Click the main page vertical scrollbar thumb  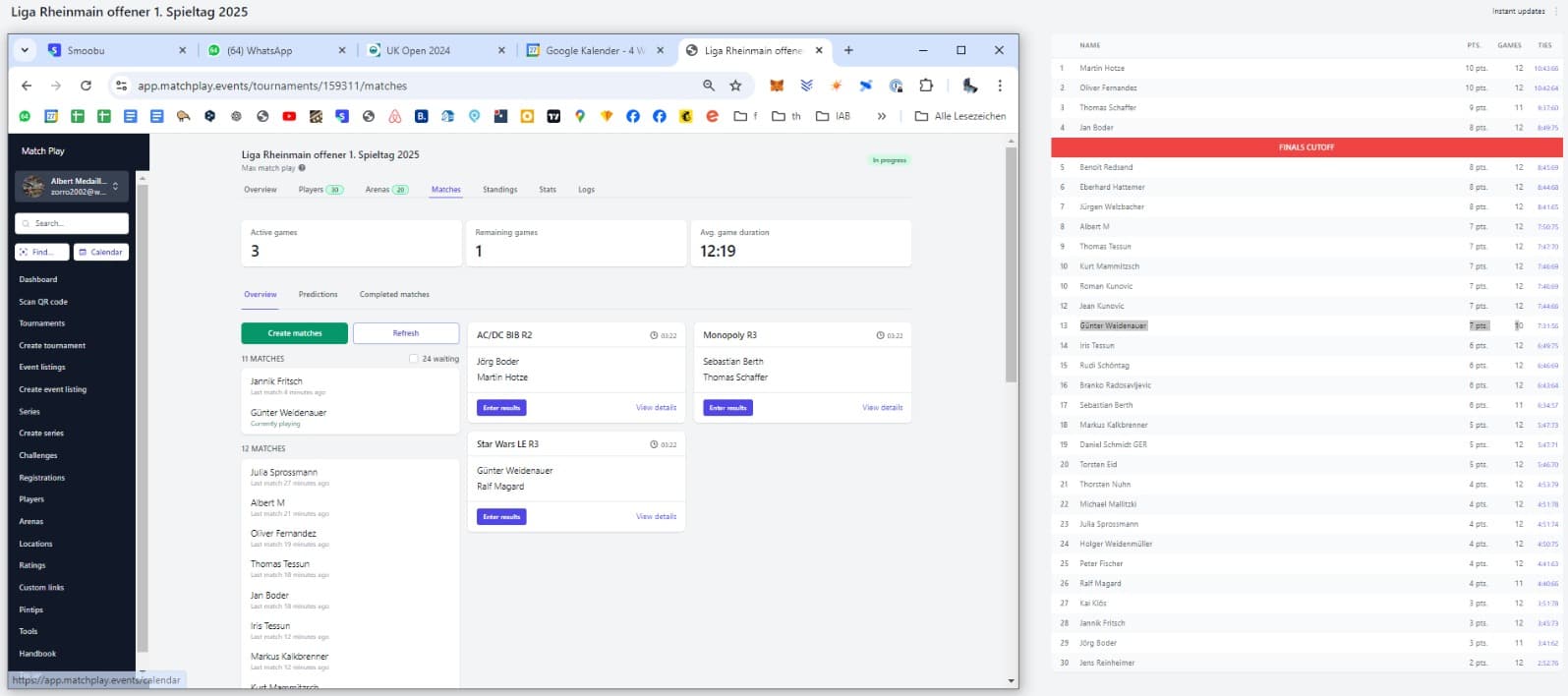point(1011,265)
